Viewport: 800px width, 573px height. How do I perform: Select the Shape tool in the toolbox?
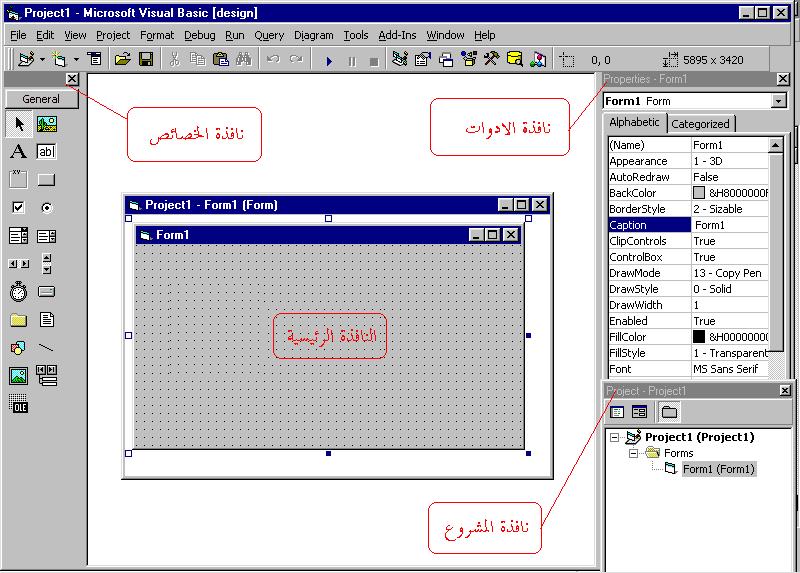pos(18,348)
